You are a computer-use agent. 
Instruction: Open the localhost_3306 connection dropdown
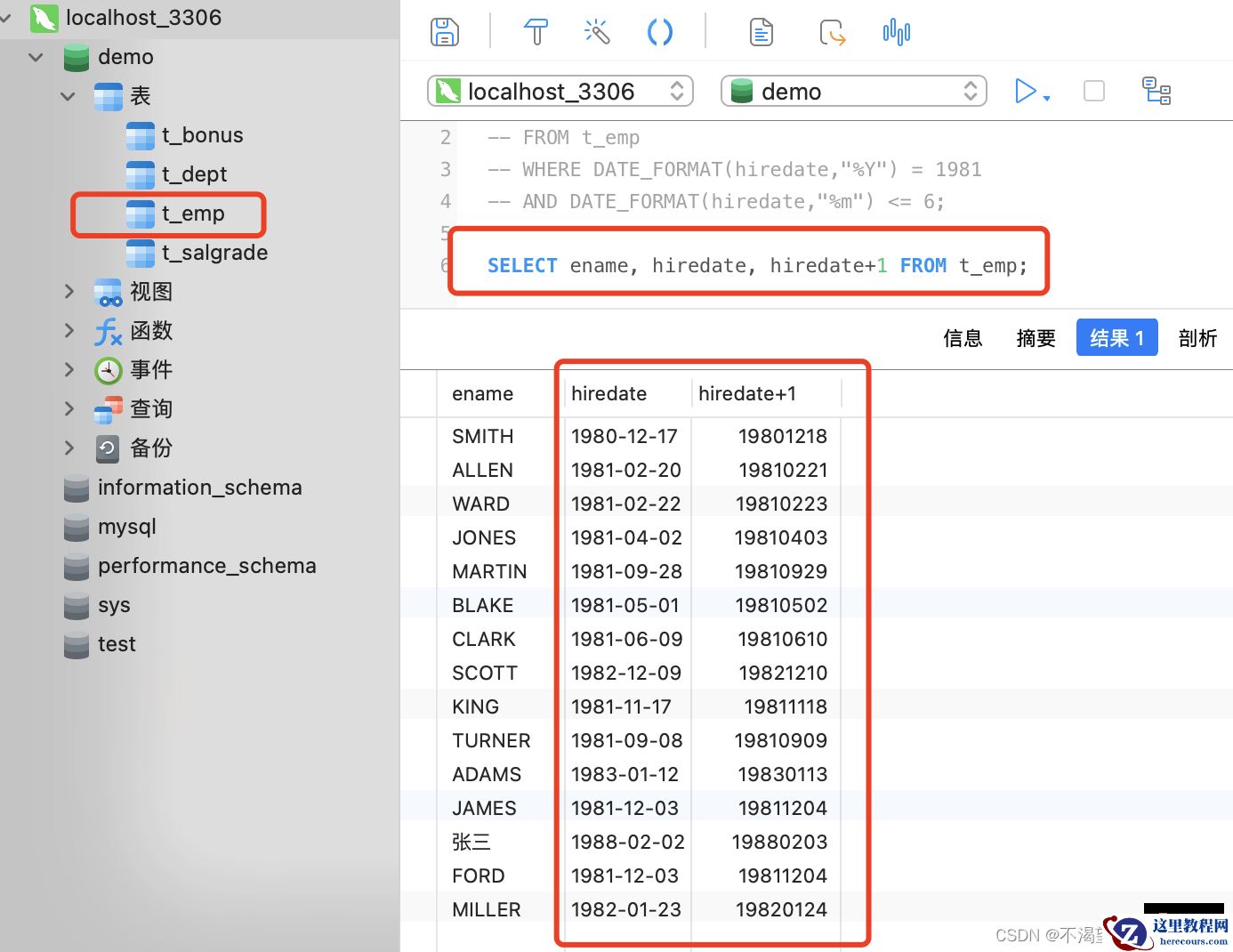pyautogui.click(x=560, y=91)
